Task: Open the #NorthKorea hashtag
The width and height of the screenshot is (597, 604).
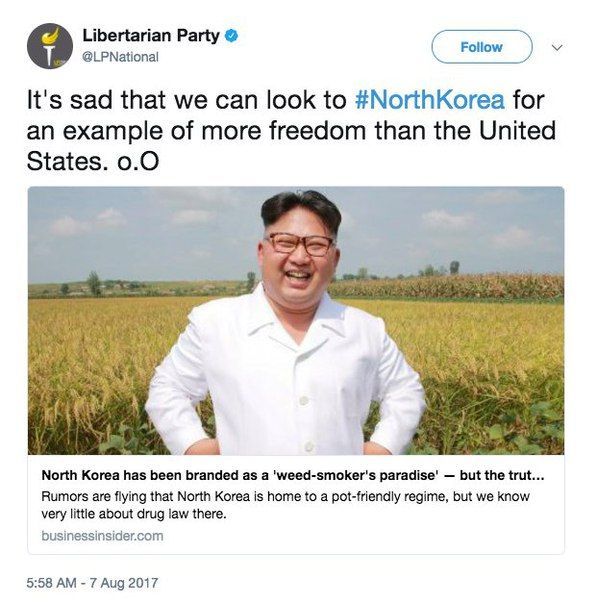Action: click(429, 99)
